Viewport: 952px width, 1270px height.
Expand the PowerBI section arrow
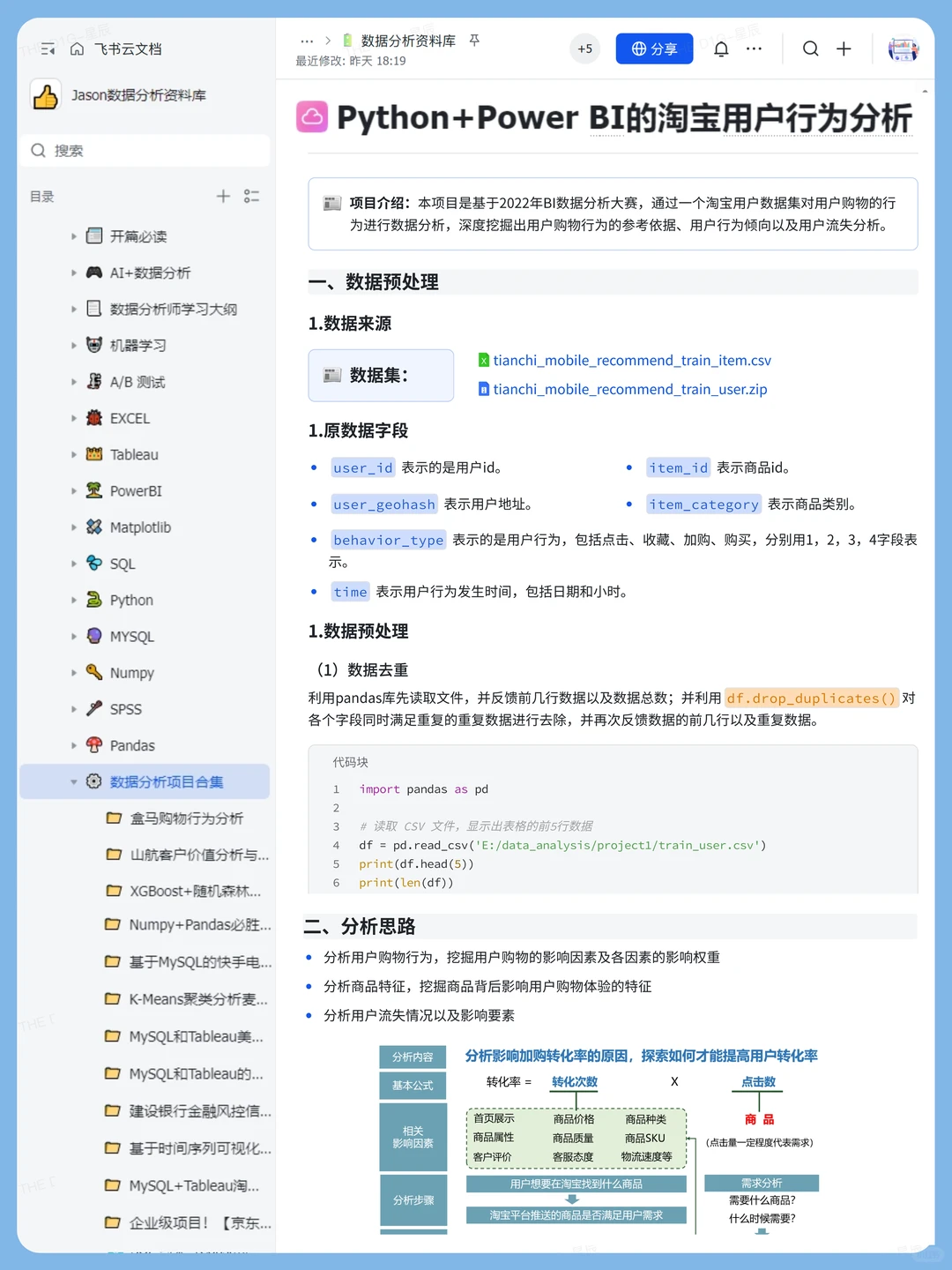click(74, 491)
